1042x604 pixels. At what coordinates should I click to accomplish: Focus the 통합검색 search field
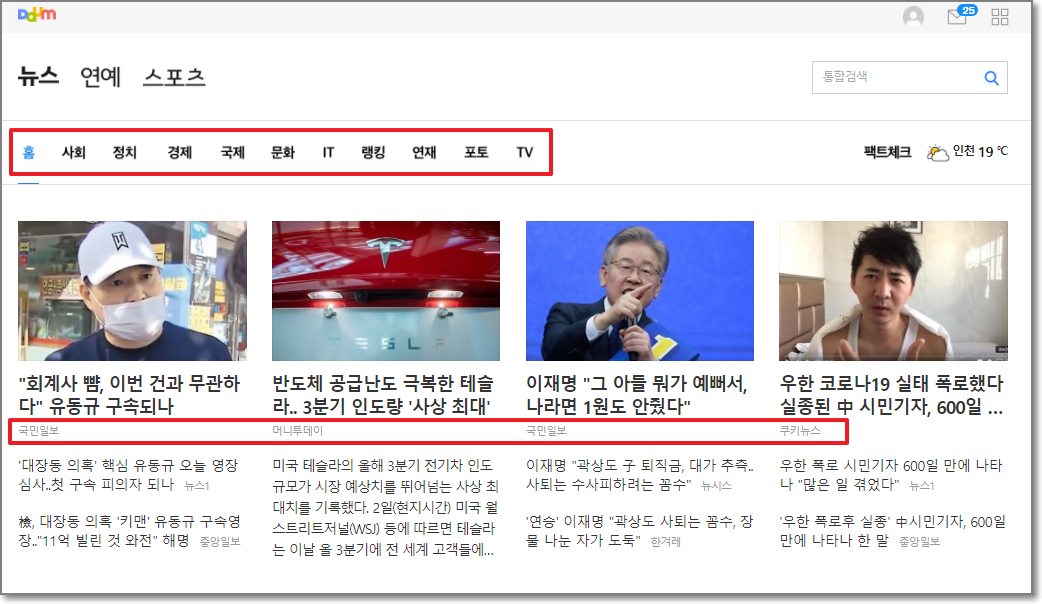point(909,78)
